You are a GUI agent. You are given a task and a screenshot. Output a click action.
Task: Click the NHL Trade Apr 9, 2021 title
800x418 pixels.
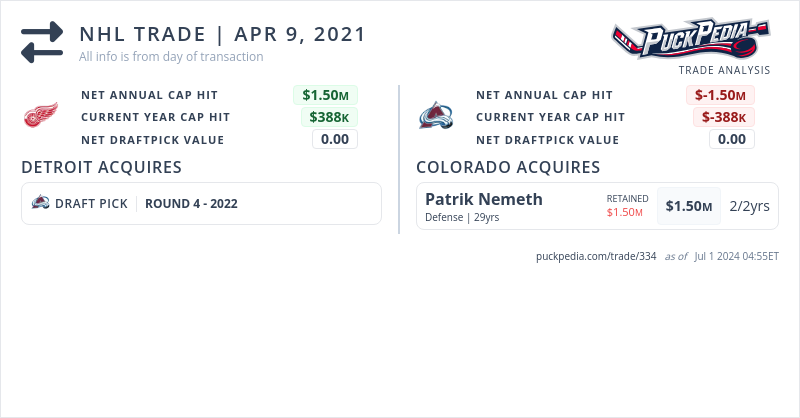pyautogui.click(x=223, y=34)
